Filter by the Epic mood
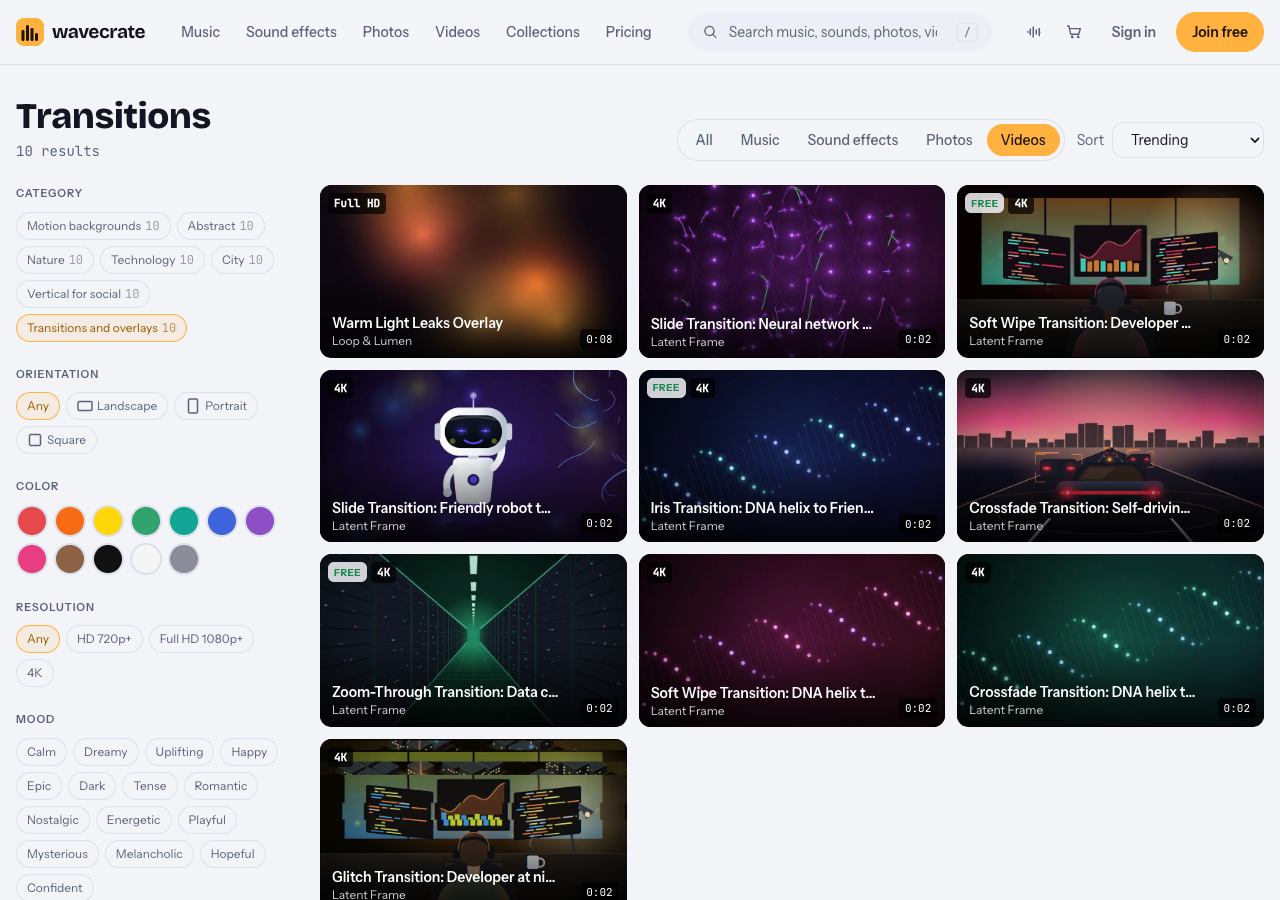Screen dimensions: 1280x900 click(39, 786)
